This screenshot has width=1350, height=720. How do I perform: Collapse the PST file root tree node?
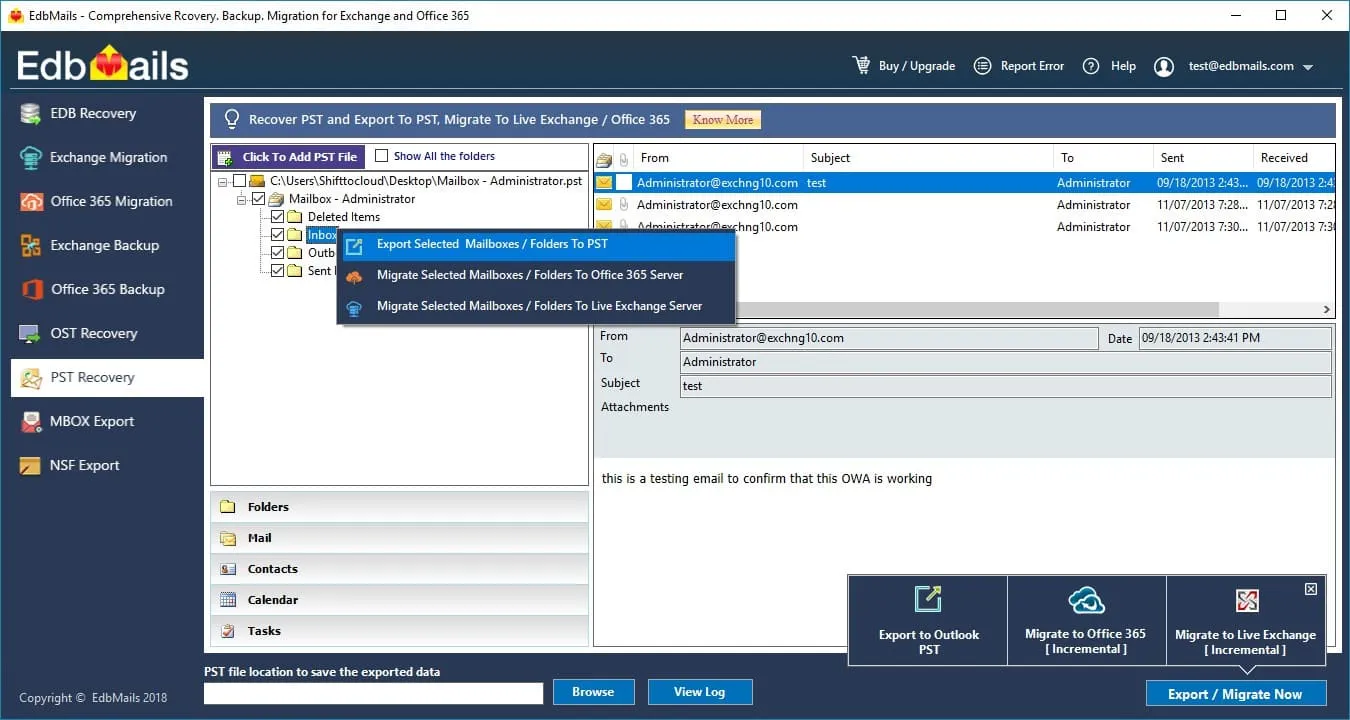(x=222, y=181)
